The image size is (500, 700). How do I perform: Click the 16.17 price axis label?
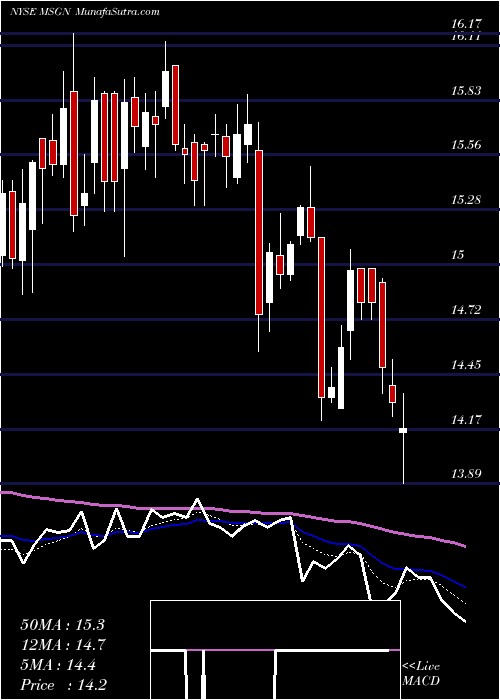466,24
